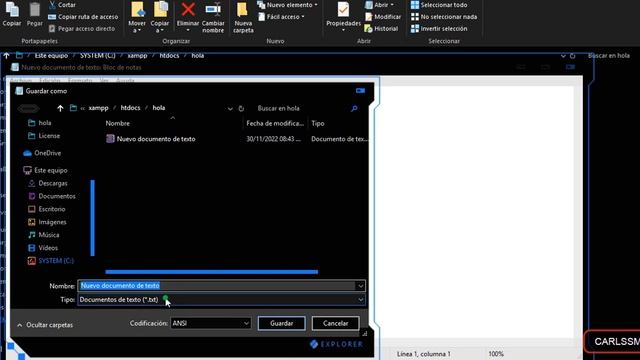Click the Buscar en hola field in Explorer
Image resolution: width=640 pixels, height=360 pixels.
point(610,56)
